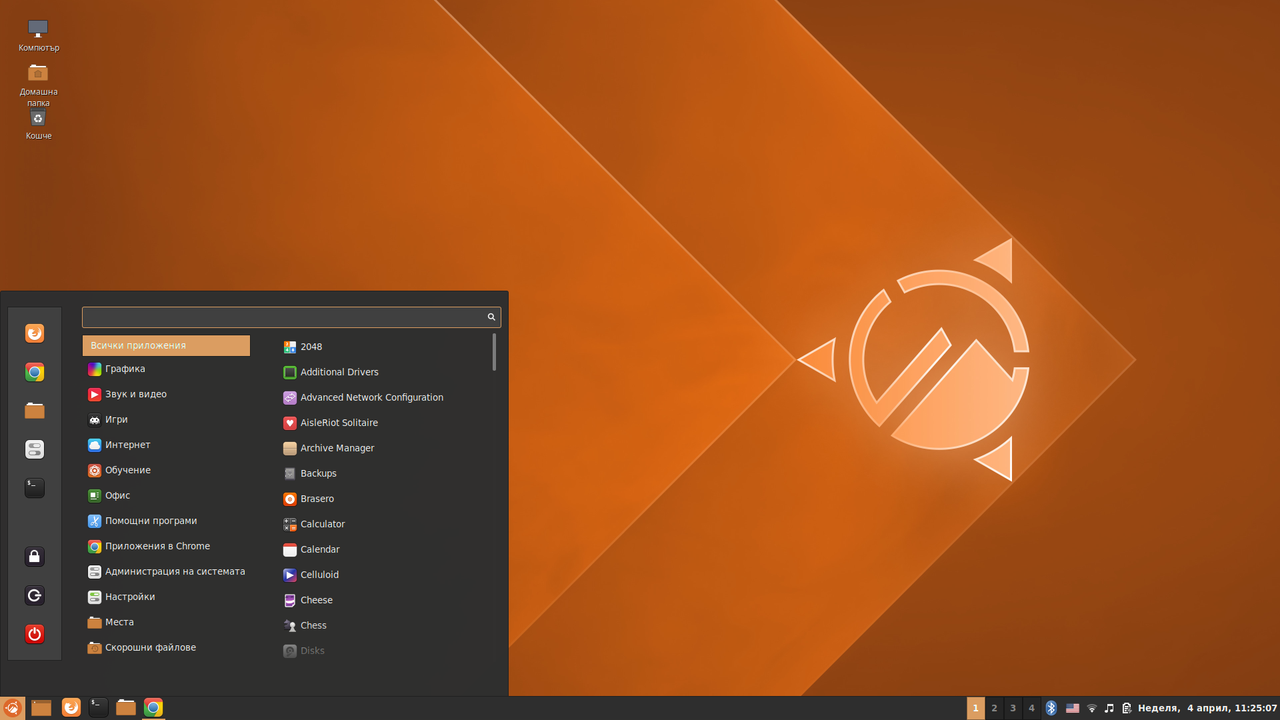Open Bluetooth tray menu
The height and width of the screenshot is (720, 1280).
(x=1051, y=708)
